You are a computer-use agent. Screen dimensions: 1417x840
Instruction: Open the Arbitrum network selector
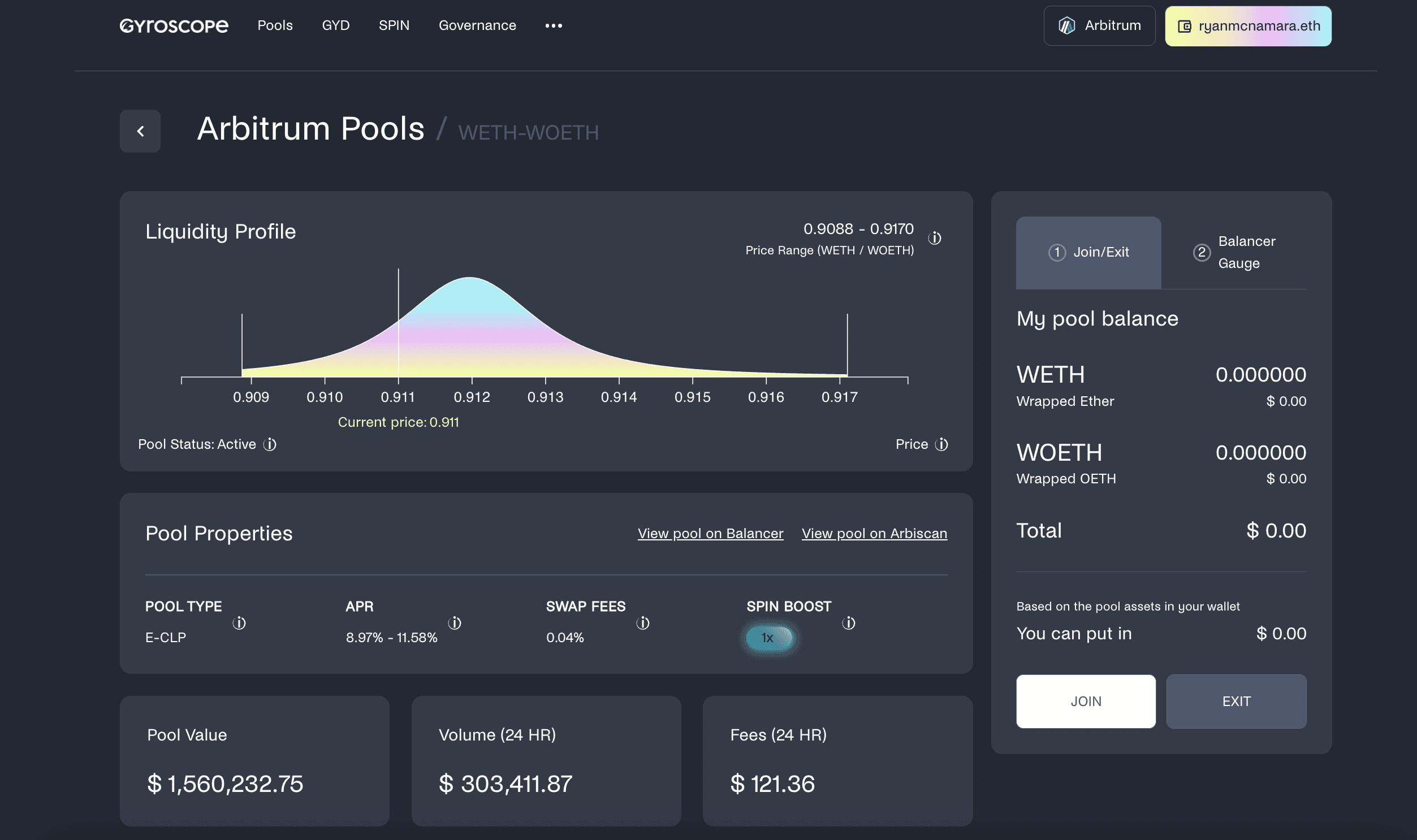[1099, 25]
